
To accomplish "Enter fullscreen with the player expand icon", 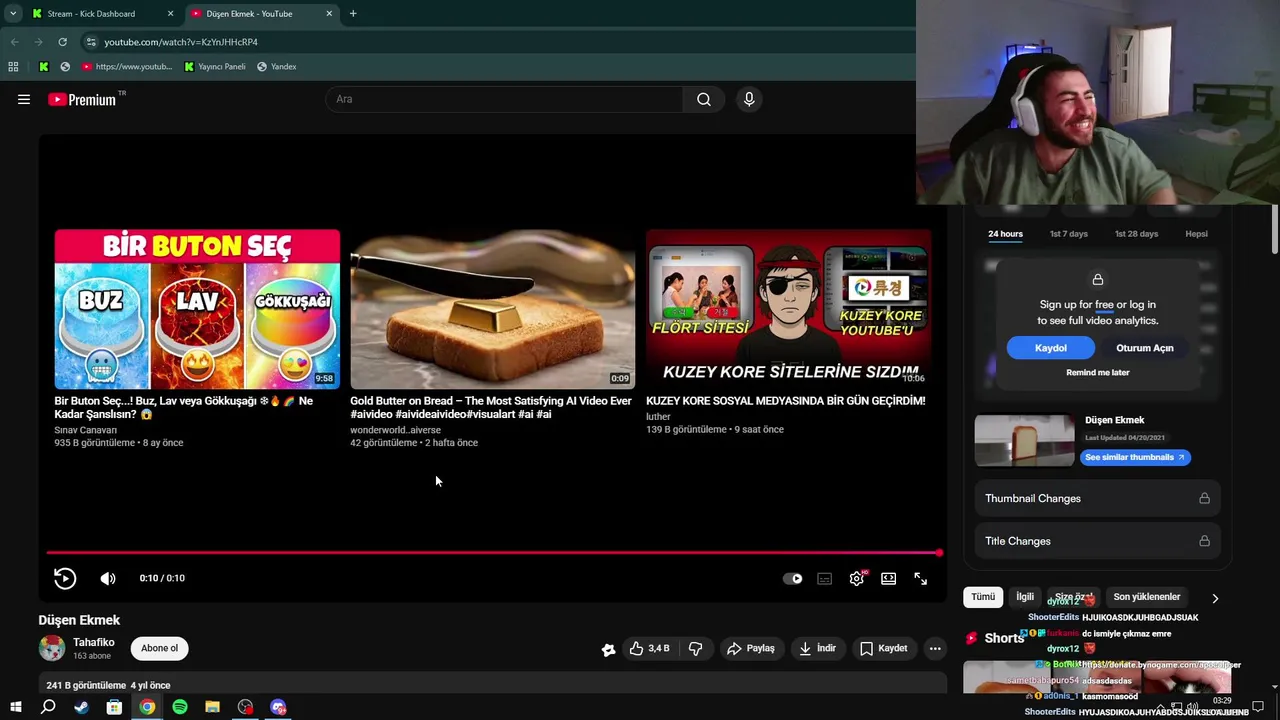I will pyautogui.click(x=921, y=578).
